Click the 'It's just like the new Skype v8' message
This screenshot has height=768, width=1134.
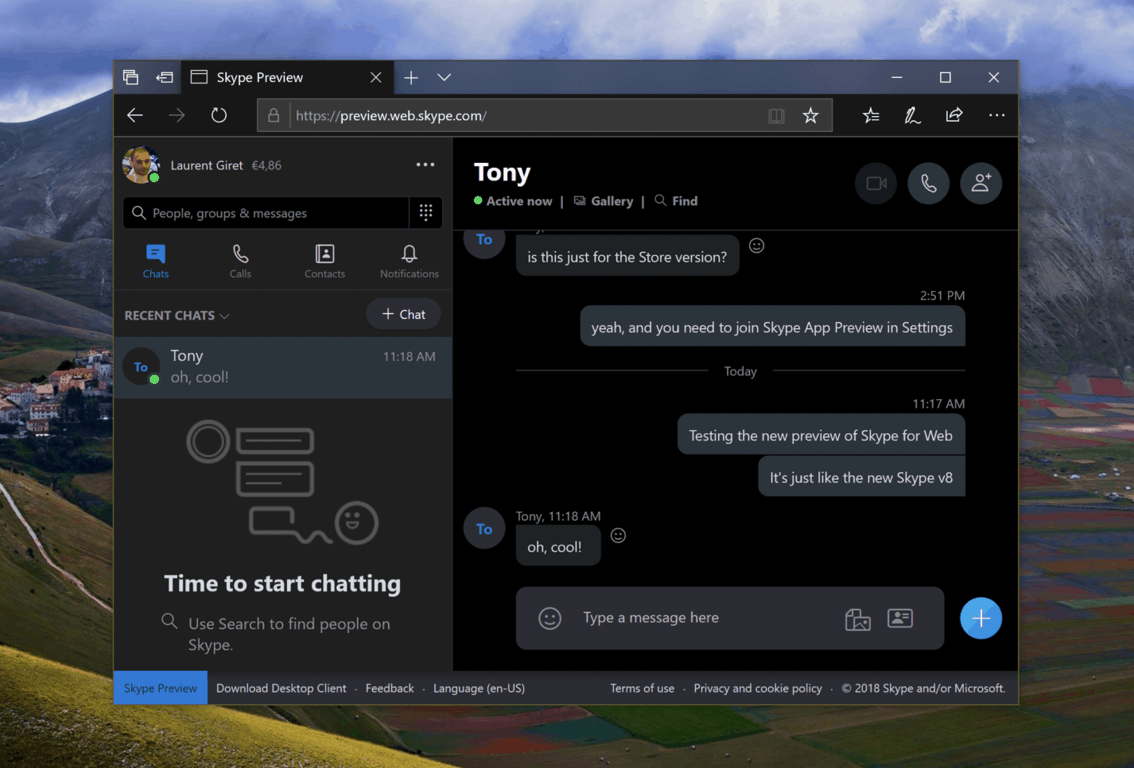click(x=861, y=477)
